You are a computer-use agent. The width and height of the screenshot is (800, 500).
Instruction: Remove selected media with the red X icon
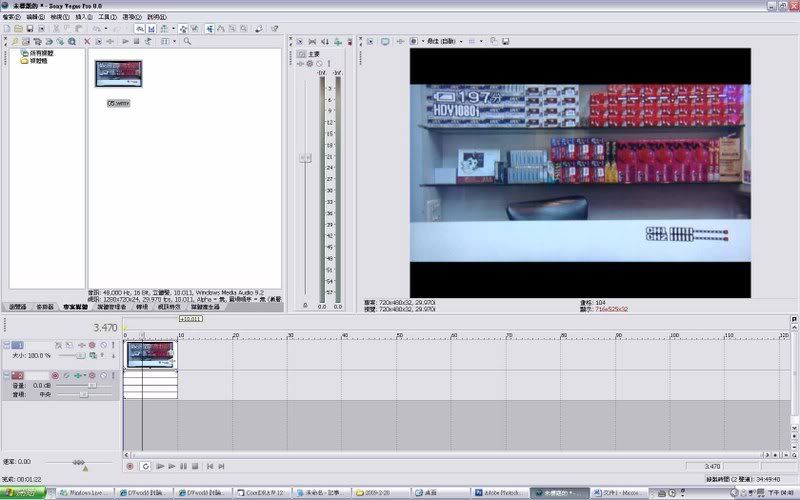coord(87,41)
